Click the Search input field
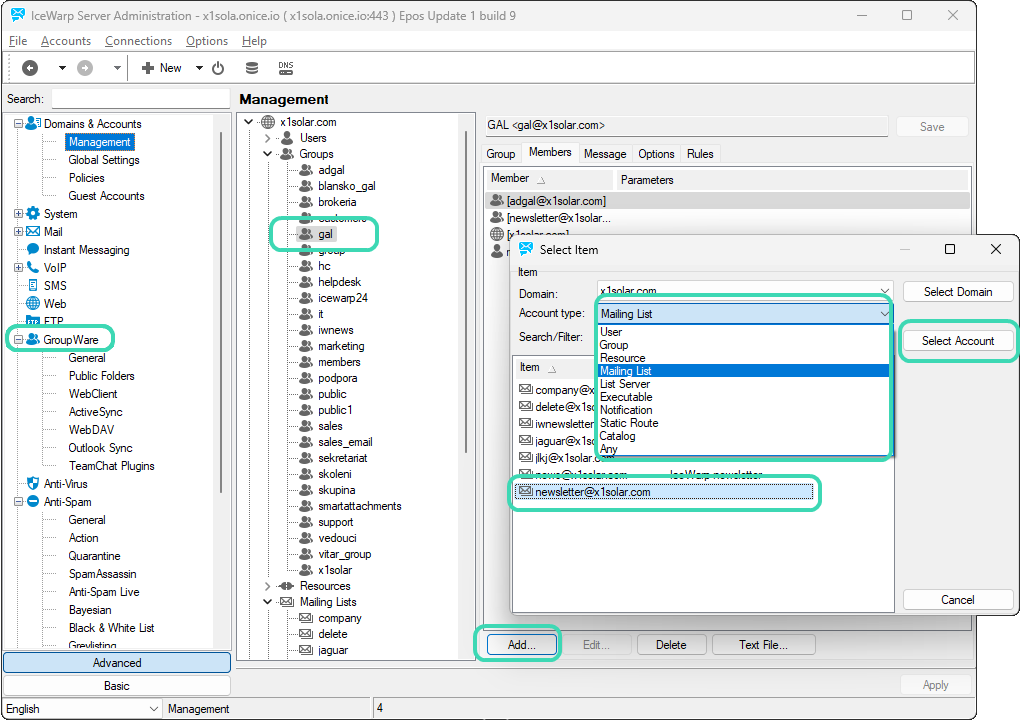The height and width of the screenshot is (720, 1021). (x=140, y=99)
